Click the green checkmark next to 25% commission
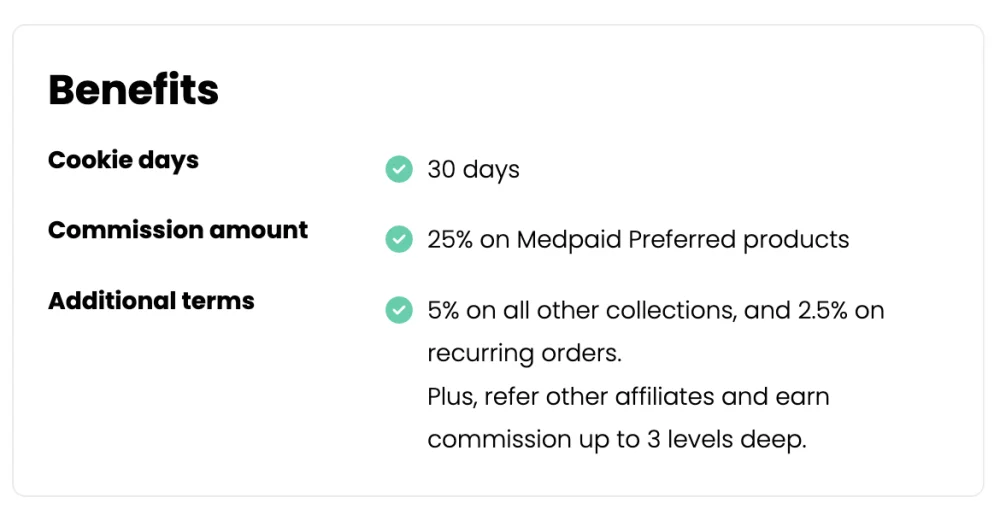1000x509 pixels. pyautogui.click(x=399, y=239)
